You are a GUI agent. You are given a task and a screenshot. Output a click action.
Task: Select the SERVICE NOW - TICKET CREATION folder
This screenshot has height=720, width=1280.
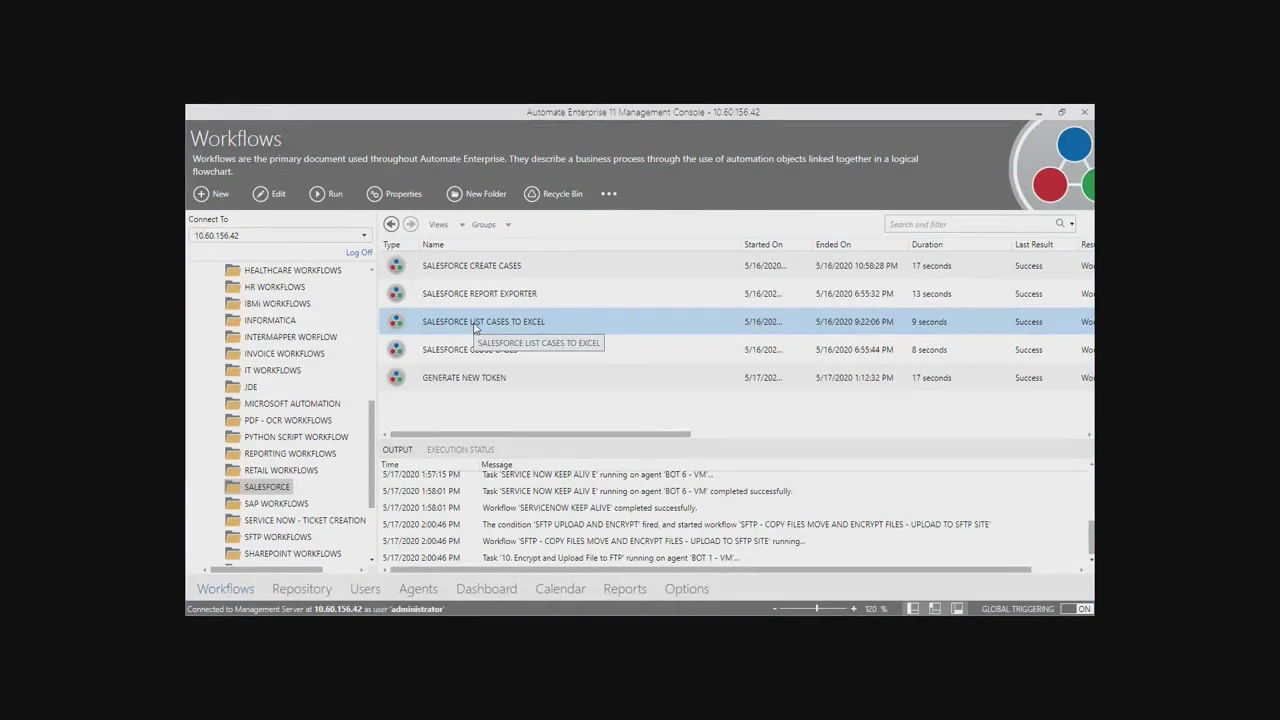pyautogui.click(x=305, y=521)
